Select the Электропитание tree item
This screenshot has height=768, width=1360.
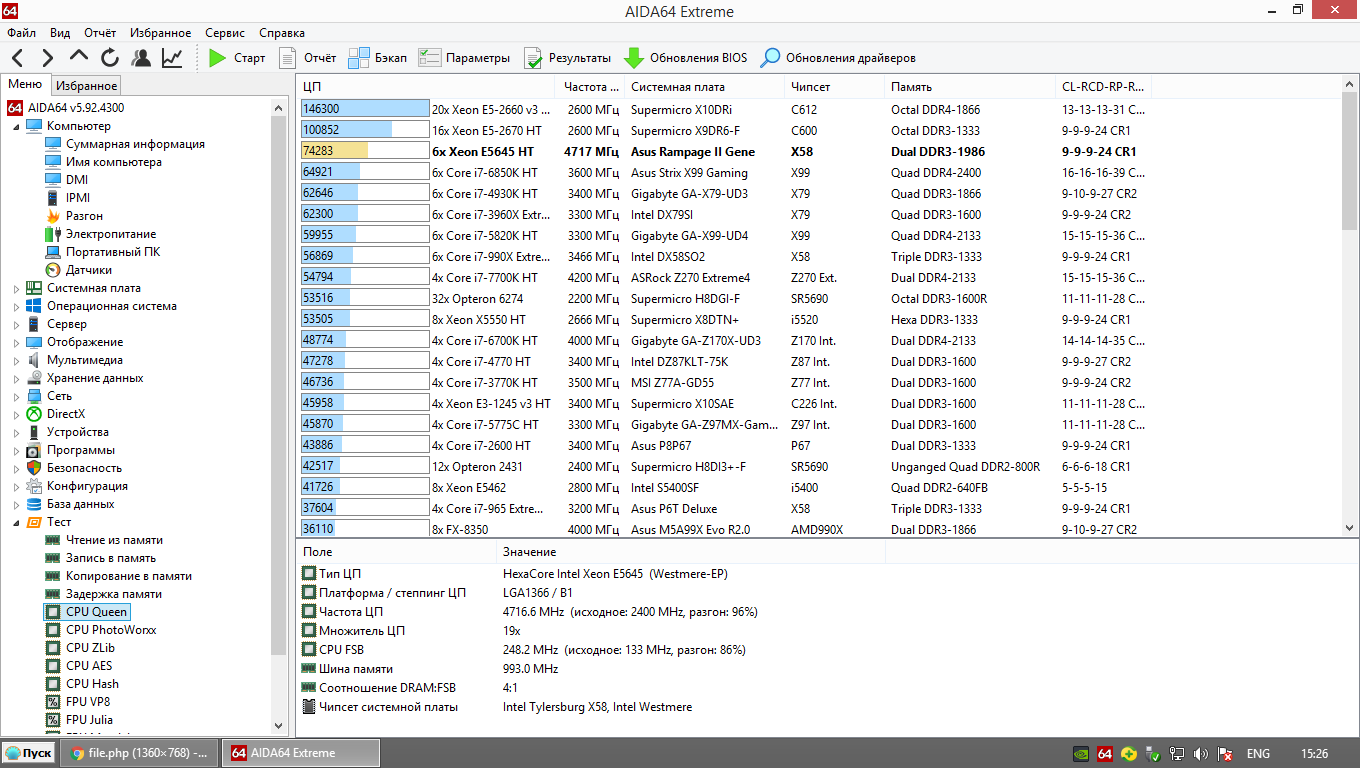click(x=111, y=234)
